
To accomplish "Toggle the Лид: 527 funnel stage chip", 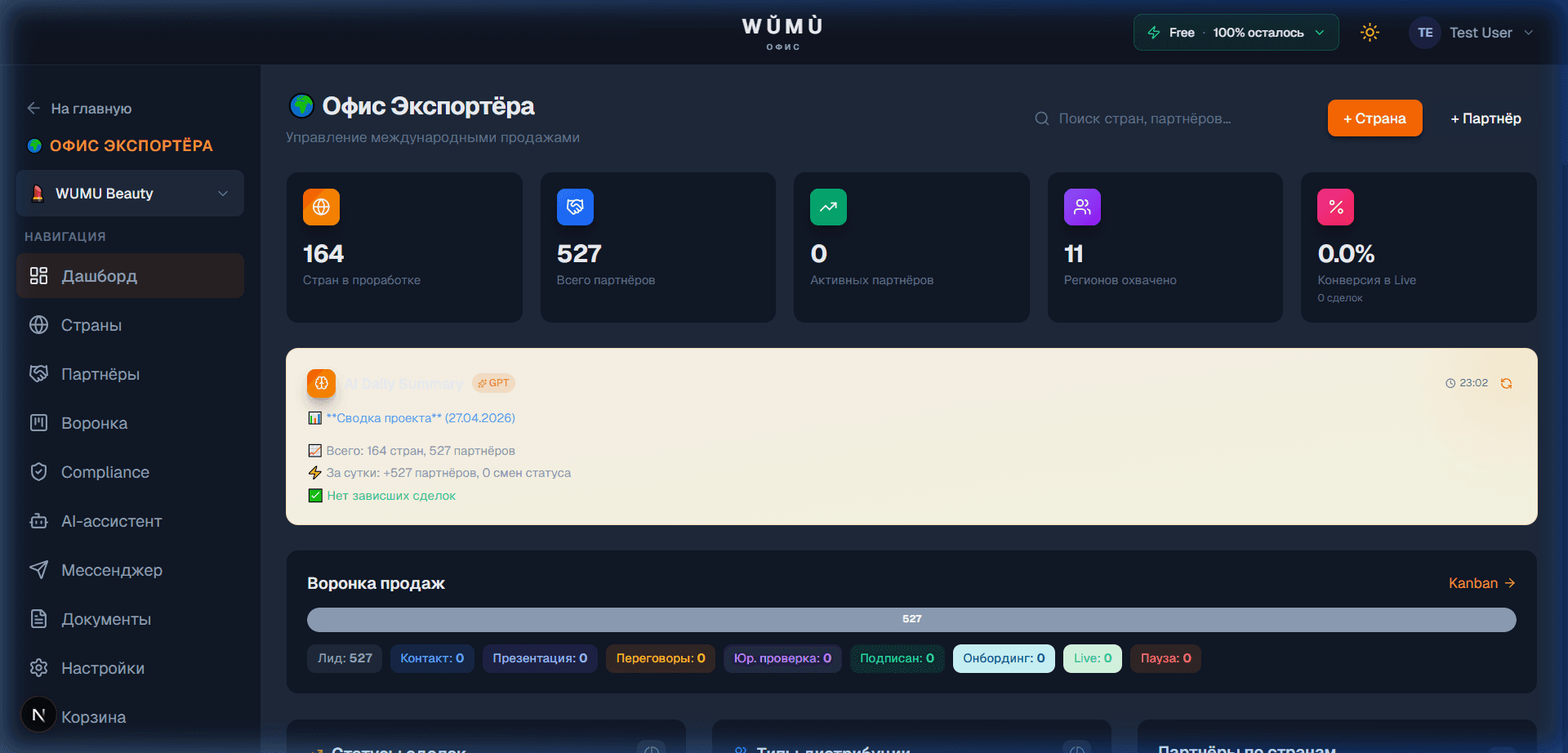I will coord(345,658).
